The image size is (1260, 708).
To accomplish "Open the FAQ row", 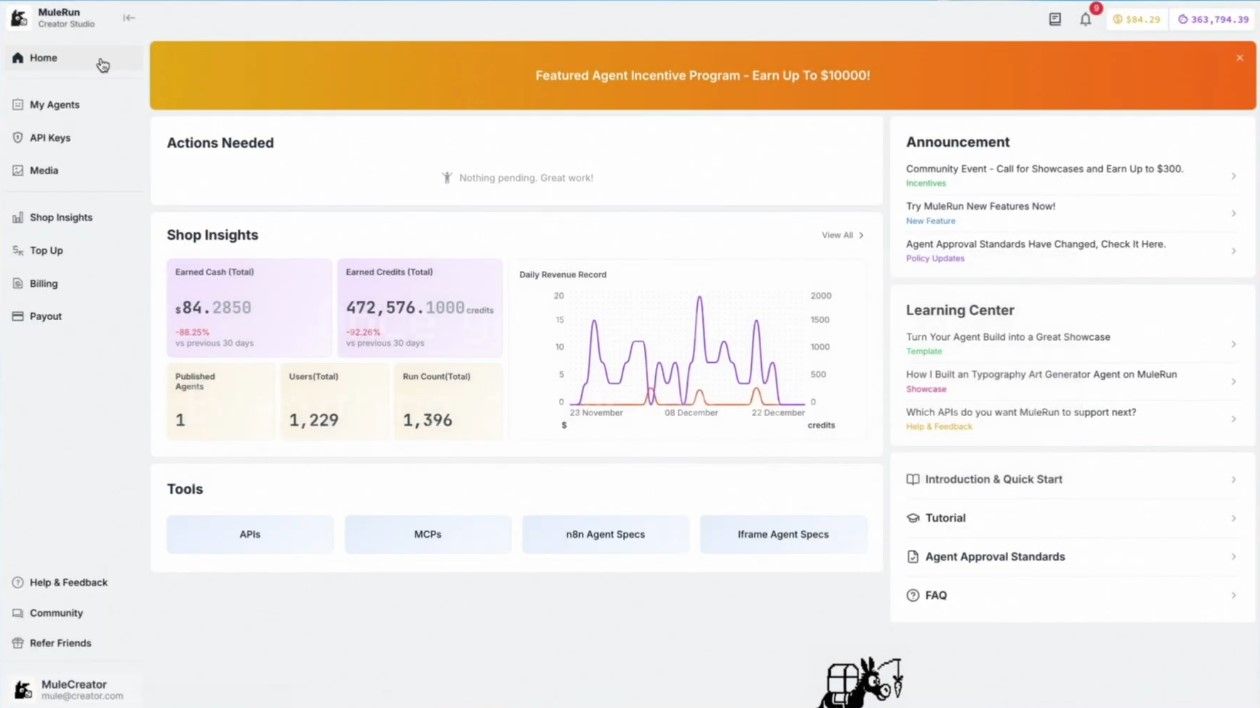I will [1072, 595].
